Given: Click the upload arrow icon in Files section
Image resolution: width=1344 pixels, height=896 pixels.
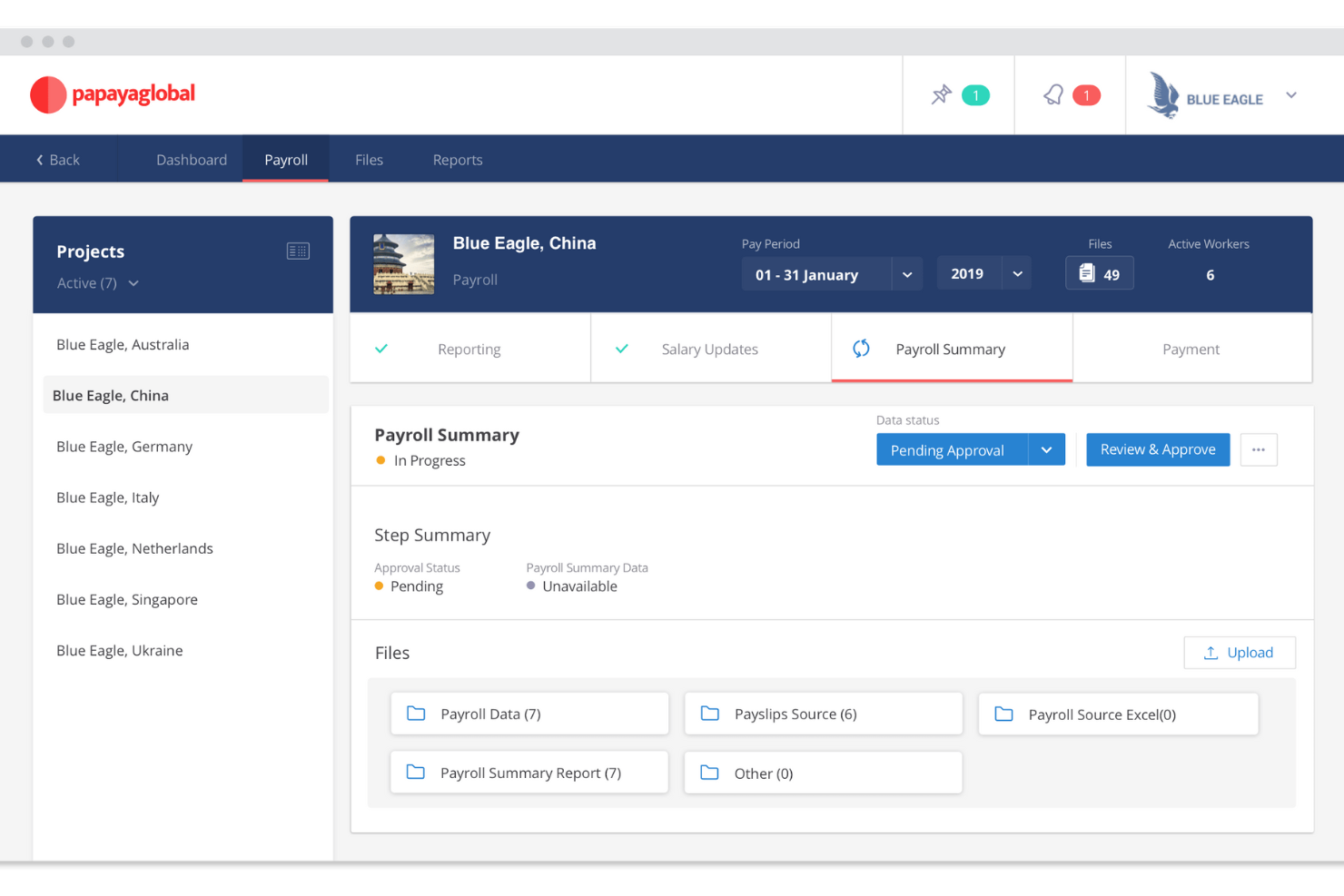Looking at the screenshot, I should 1211,652.
